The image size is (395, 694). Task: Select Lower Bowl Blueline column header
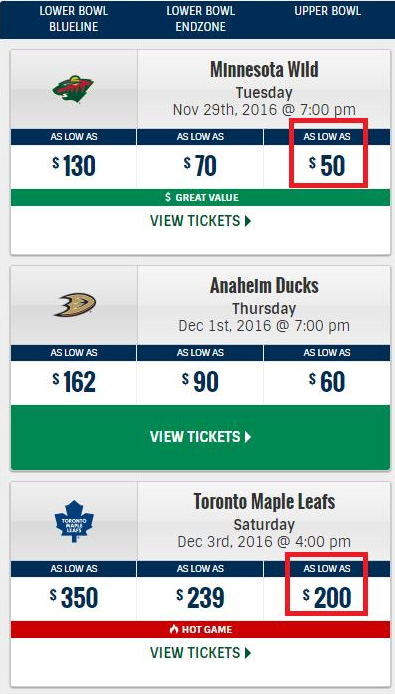[74, 19]
